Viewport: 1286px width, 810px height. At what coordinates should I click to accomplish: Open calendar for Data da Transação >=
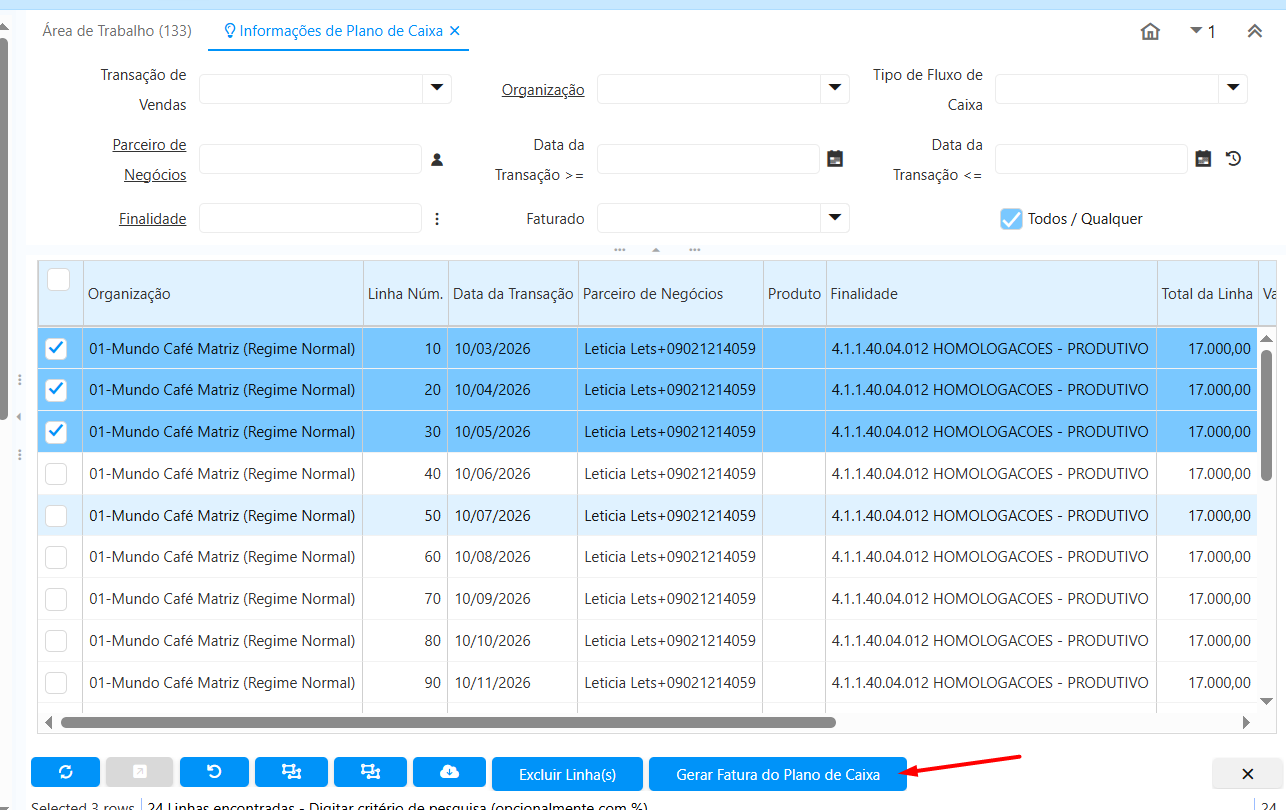(x=835, y=158)
